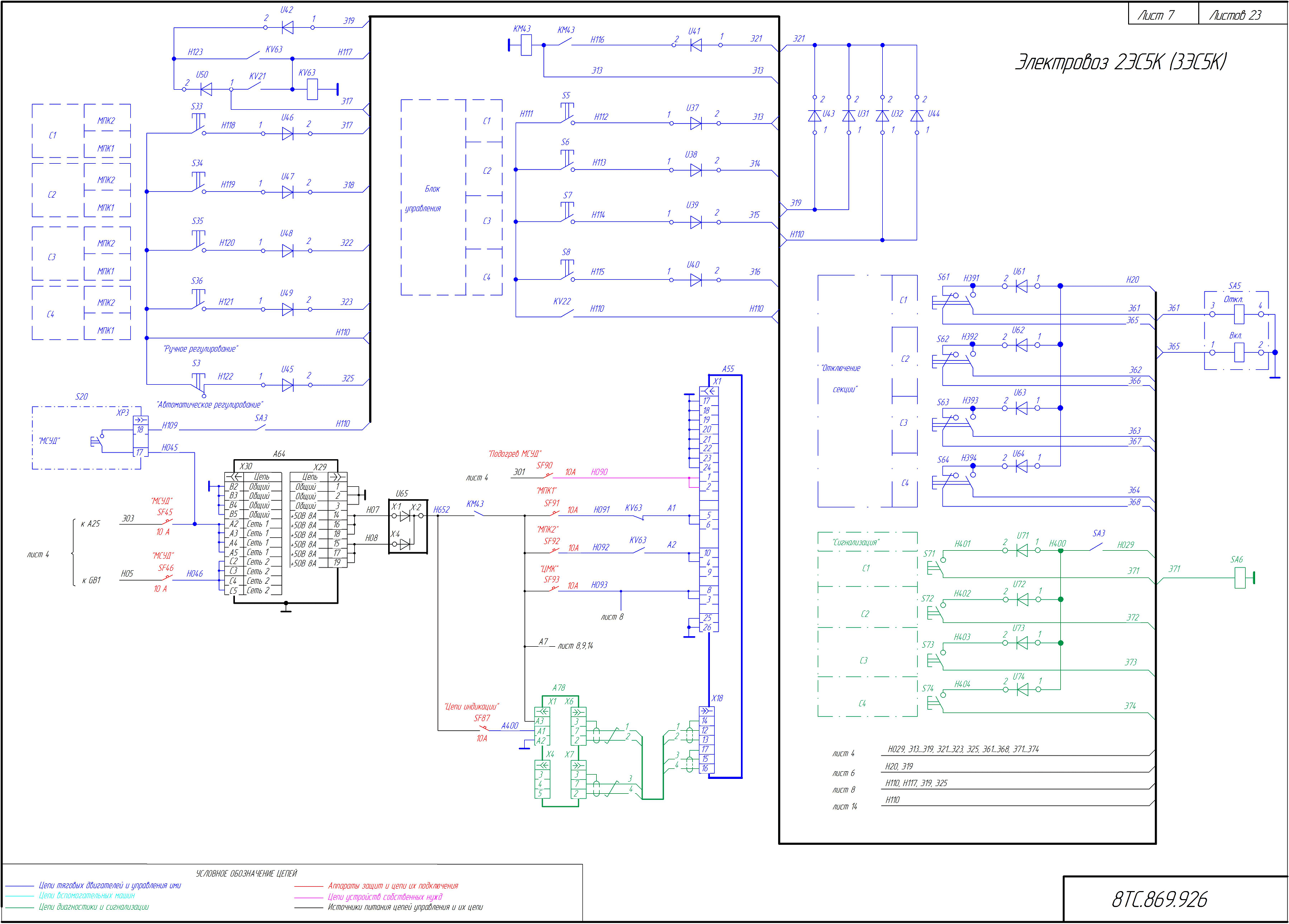Click the drawing number "8ТС.869.926"
Image resolution: width=1289 pixels, height=924 pixels.
[x=1160, y=899]
